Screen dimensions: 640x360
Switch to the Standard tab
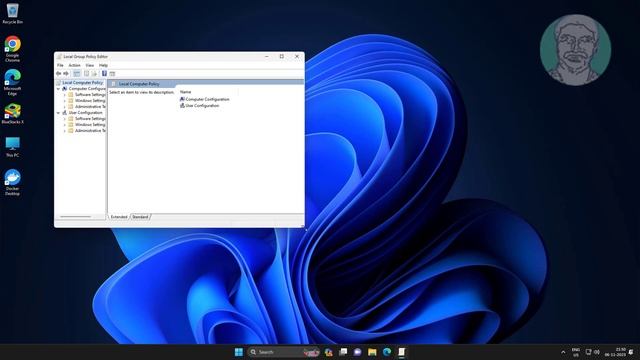click(140, 217)
